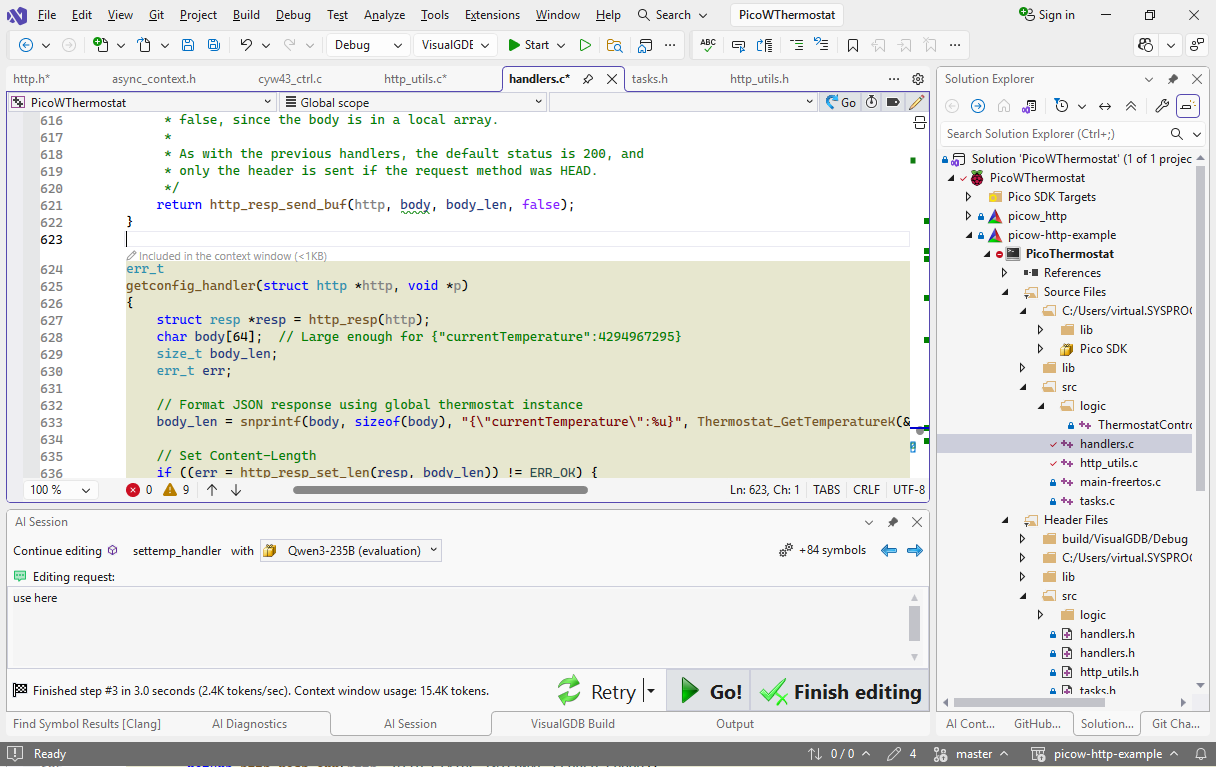Switch to the VisualGDB Build tab
1216x767 pixels.
pos(572,724)
